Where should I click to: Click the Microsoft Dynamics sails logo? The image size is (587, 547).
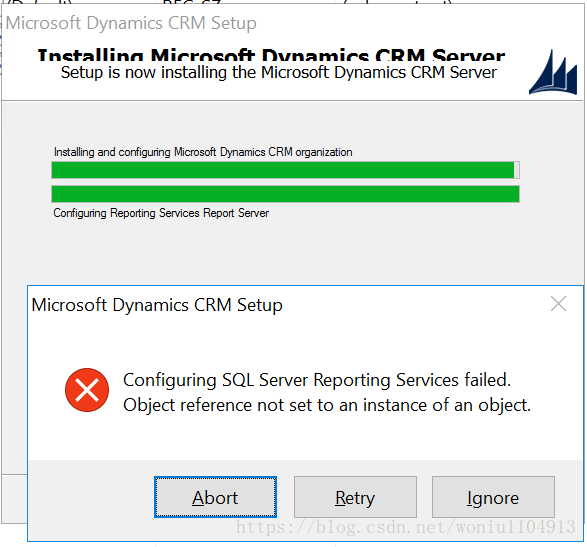point(553,72)
